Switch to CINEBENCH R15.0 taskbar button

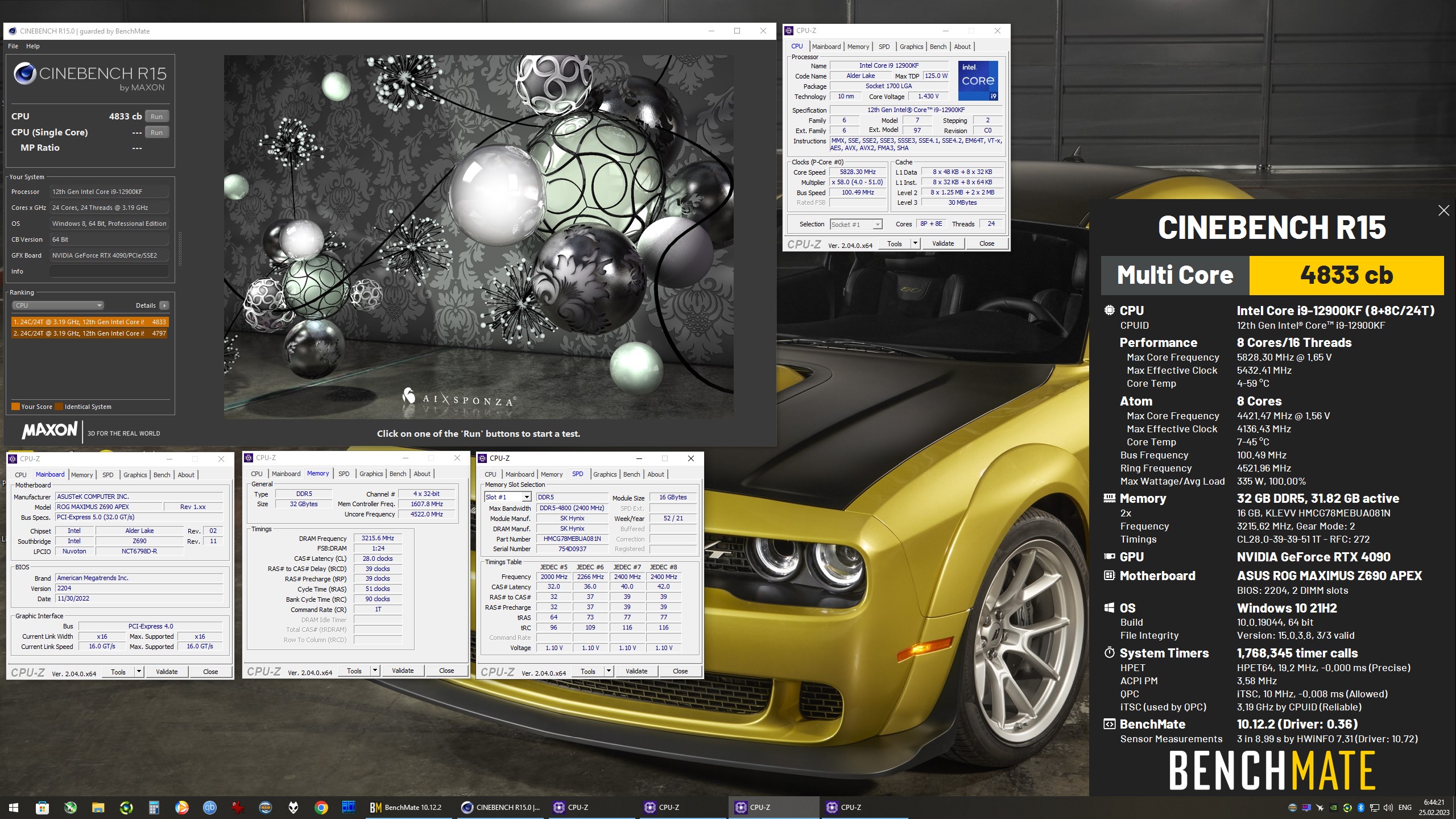(502, 807)
